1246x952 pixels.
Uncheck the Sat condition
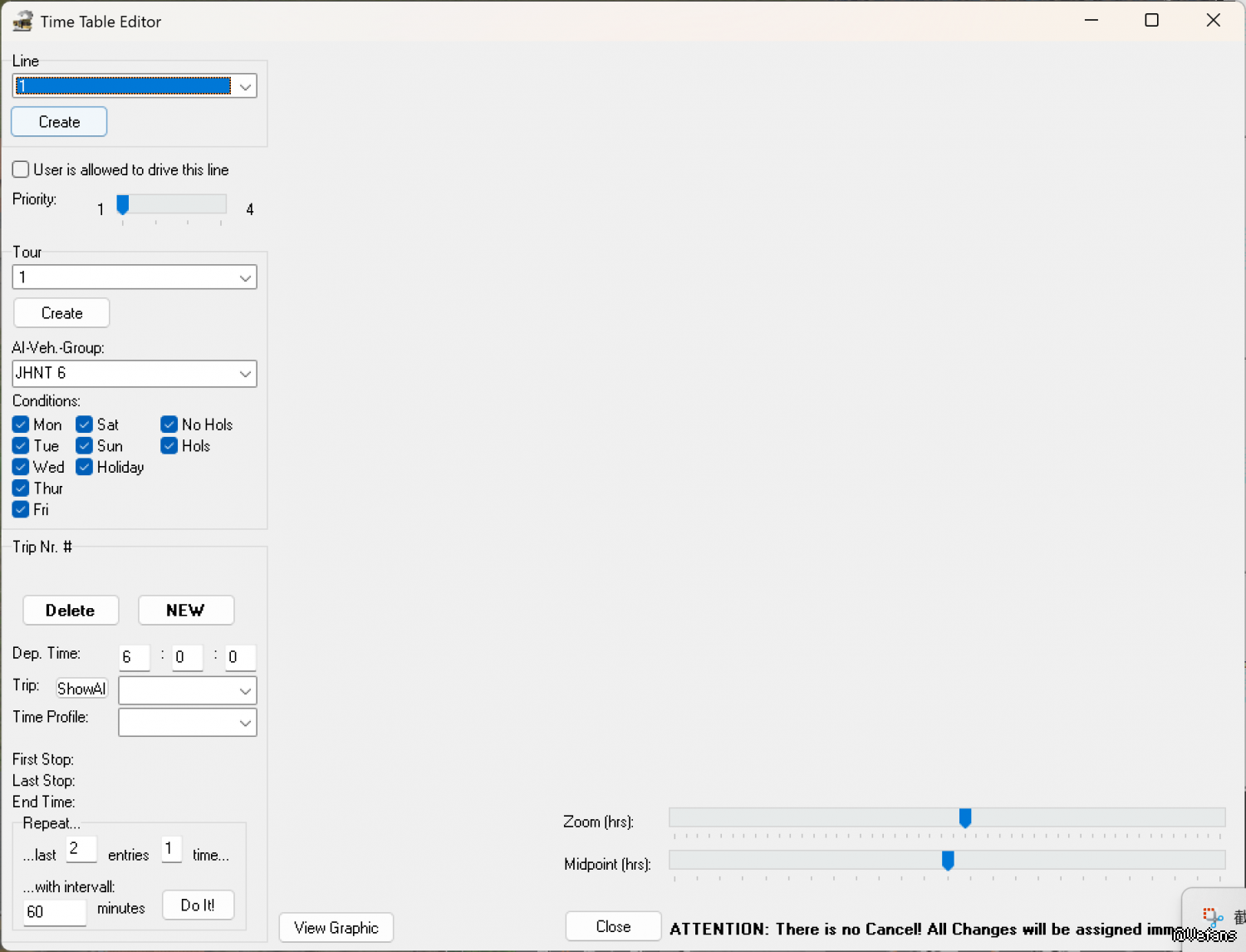84,424
